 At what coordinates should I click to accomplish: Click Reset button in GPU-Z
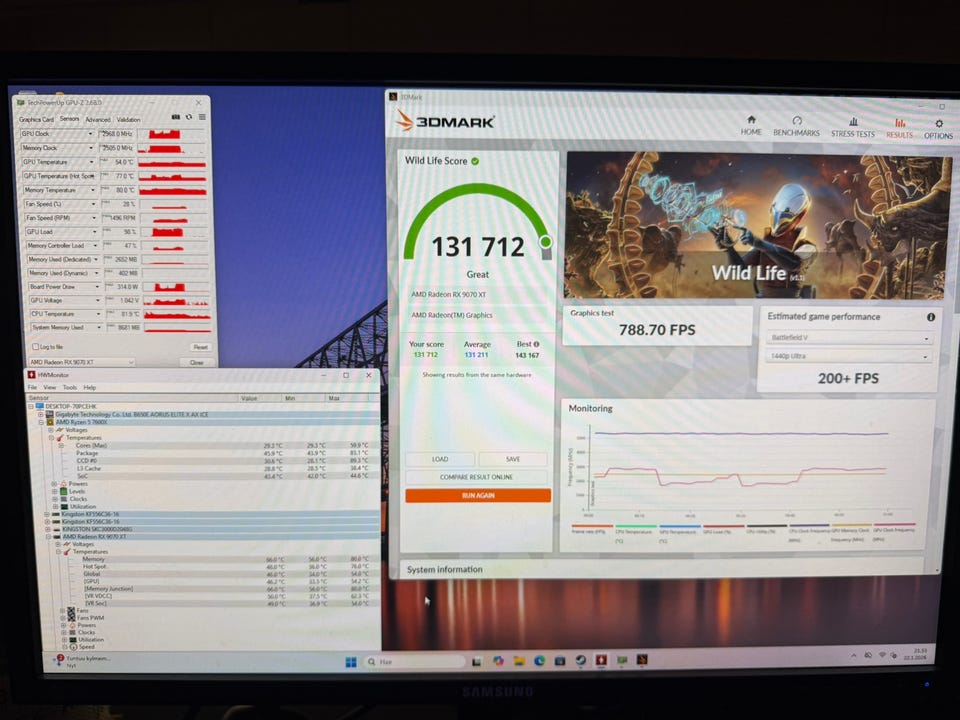200,347
